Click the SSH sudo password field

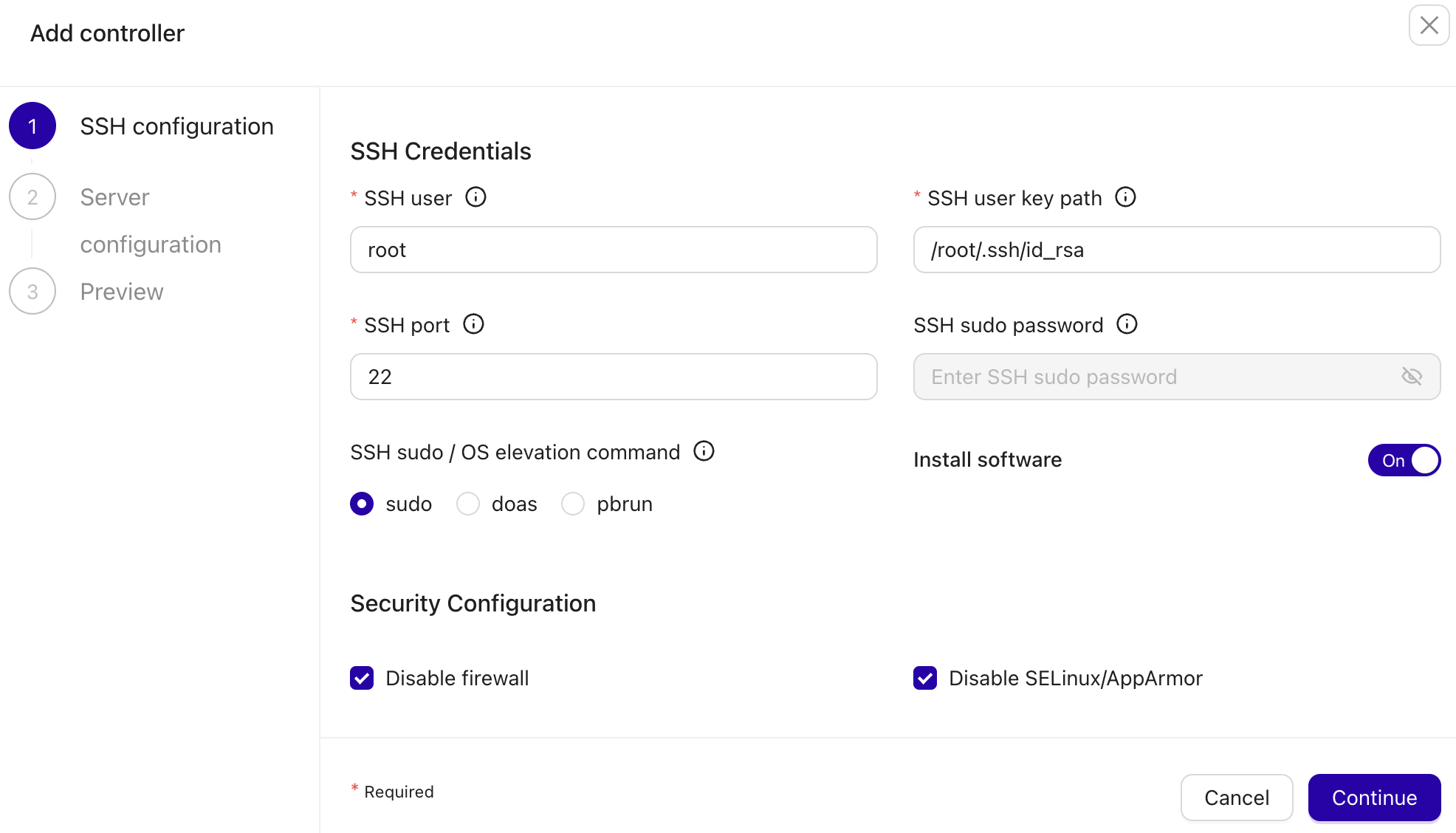pyautogui.click(x=1152, y=377)
